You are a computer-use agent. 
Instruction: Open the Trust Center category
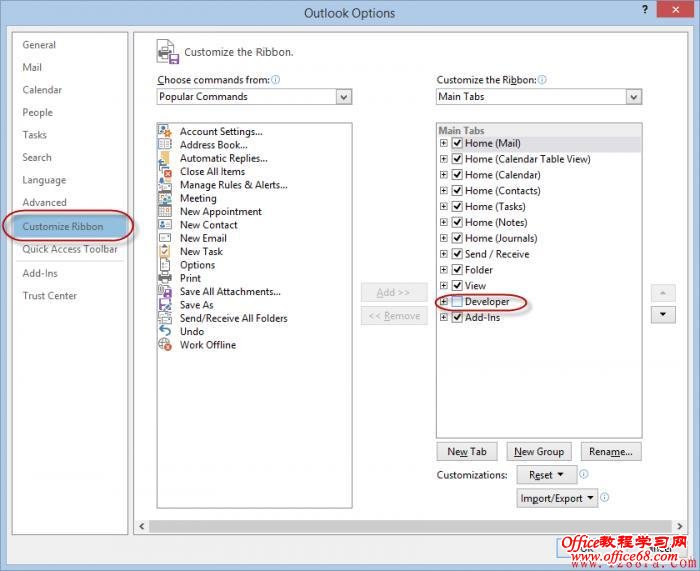click(50, 296)
